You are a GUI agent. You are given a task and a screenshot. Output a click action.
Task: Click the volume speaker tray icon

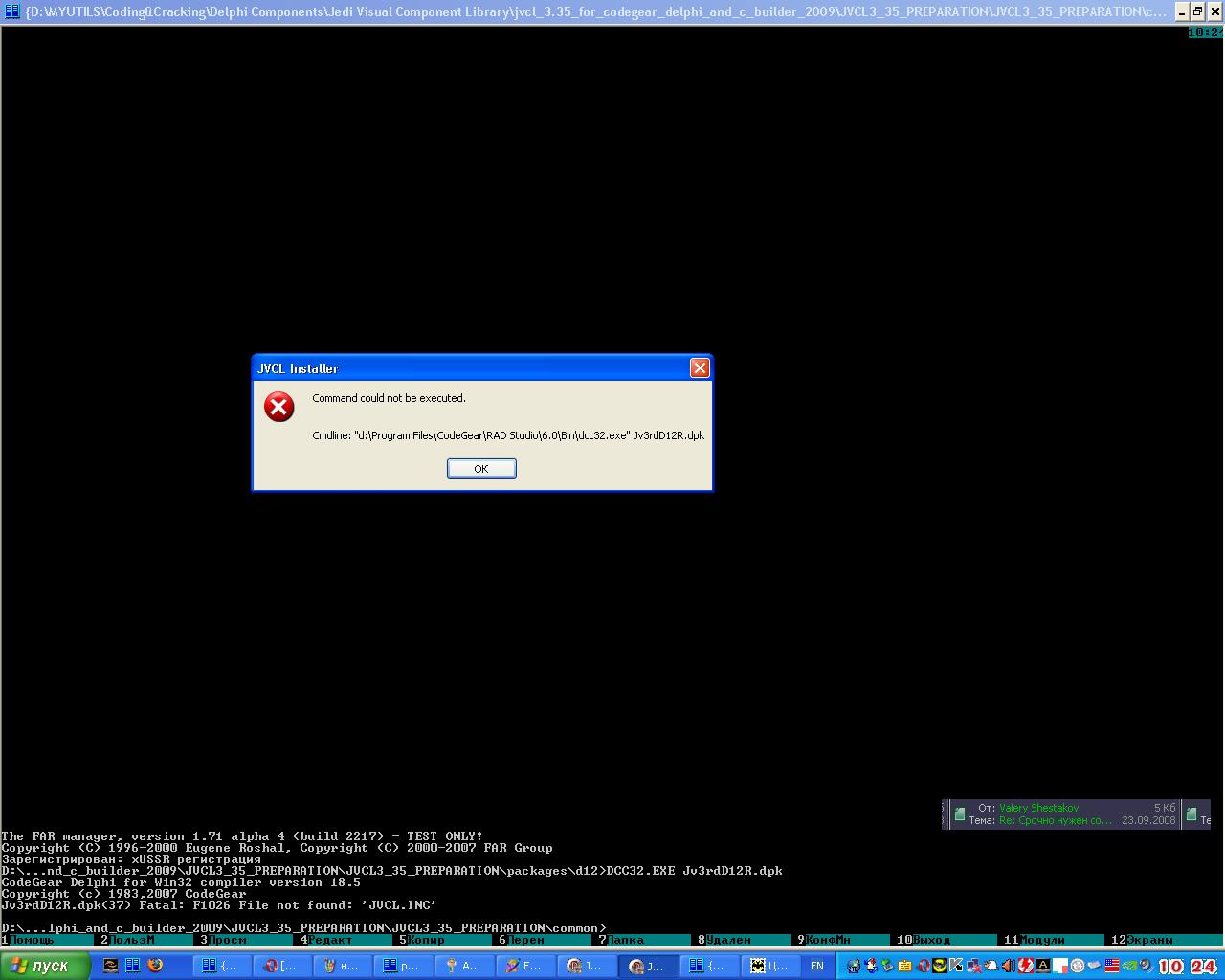click(x=1009, y=966)
